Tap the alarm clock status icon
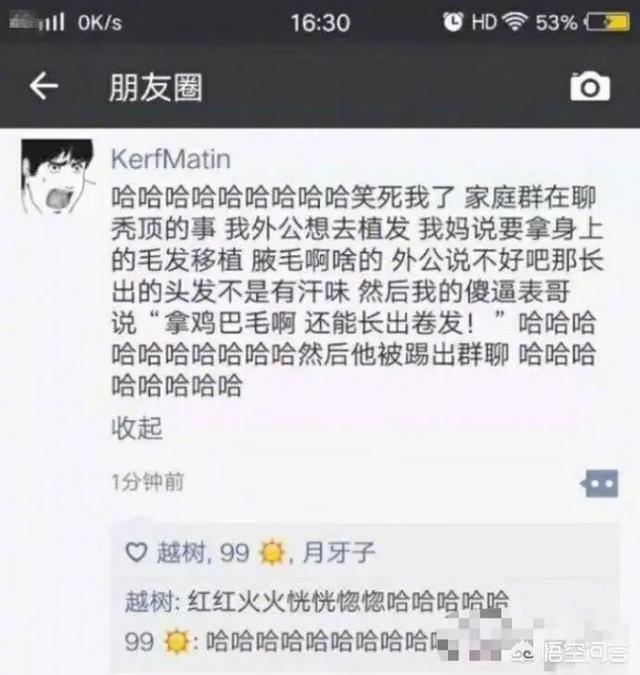This screenshot has width=640, height=675. (x=453, y=21)
